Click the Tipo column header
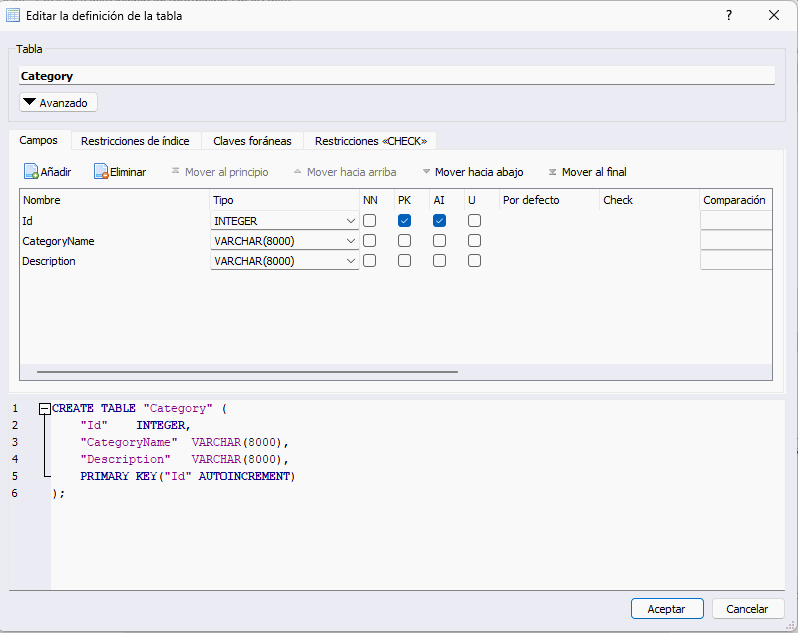 (x=284, y=200)
